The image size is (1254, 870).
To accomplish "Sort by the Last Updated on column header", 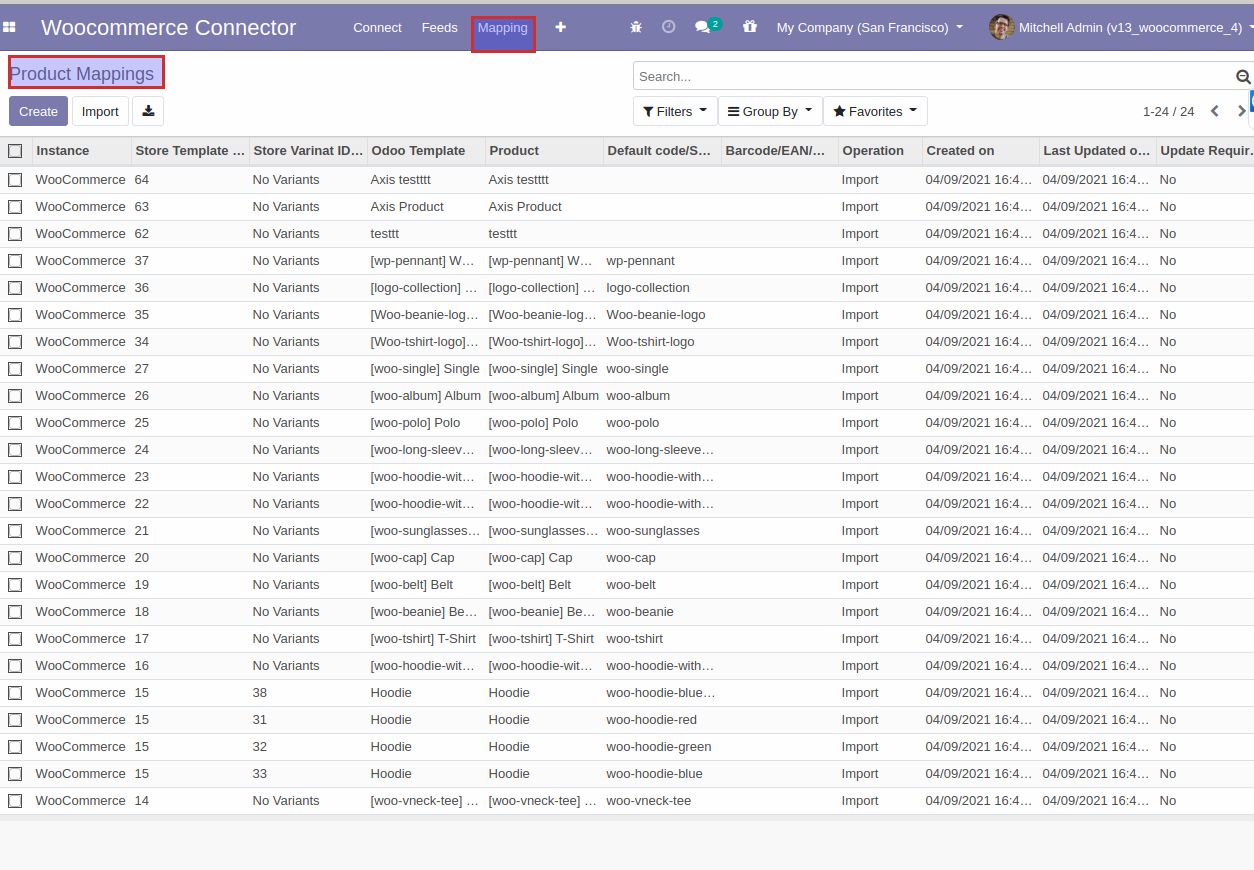I will (x=1097, y=151).
